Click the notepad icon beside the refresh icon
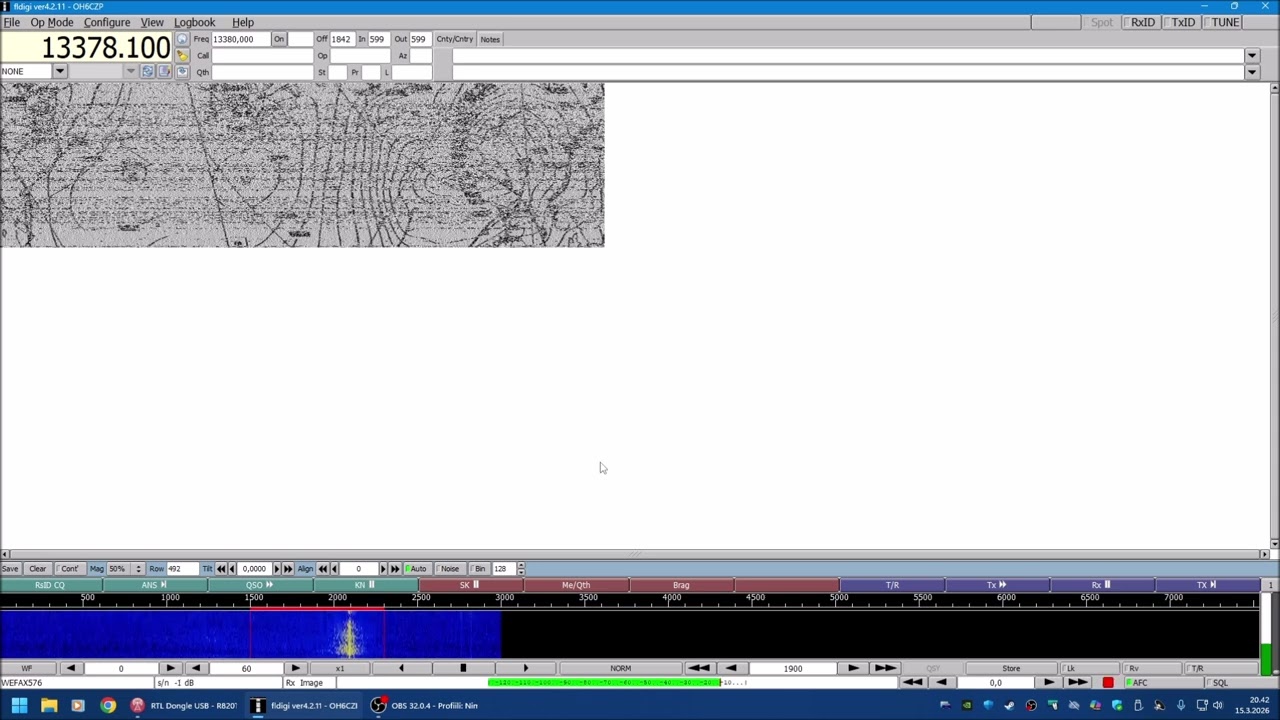The image size is (1280, 720). pyautogui.click(x=164, y=72)
